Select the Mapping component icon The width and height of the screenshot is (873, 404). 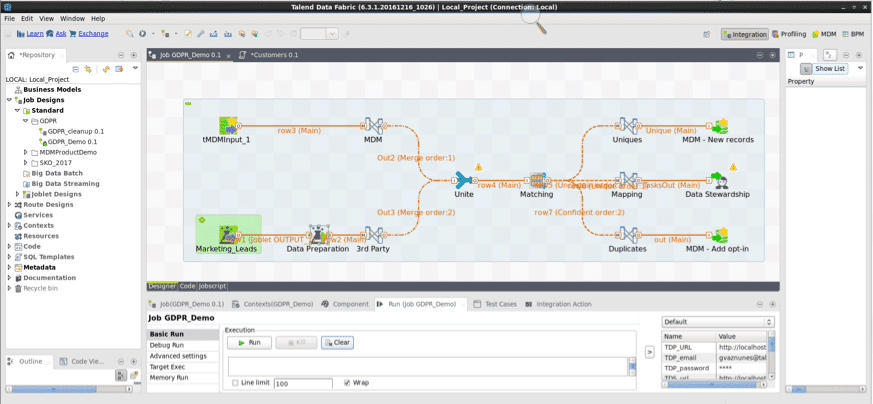point(628,180)
